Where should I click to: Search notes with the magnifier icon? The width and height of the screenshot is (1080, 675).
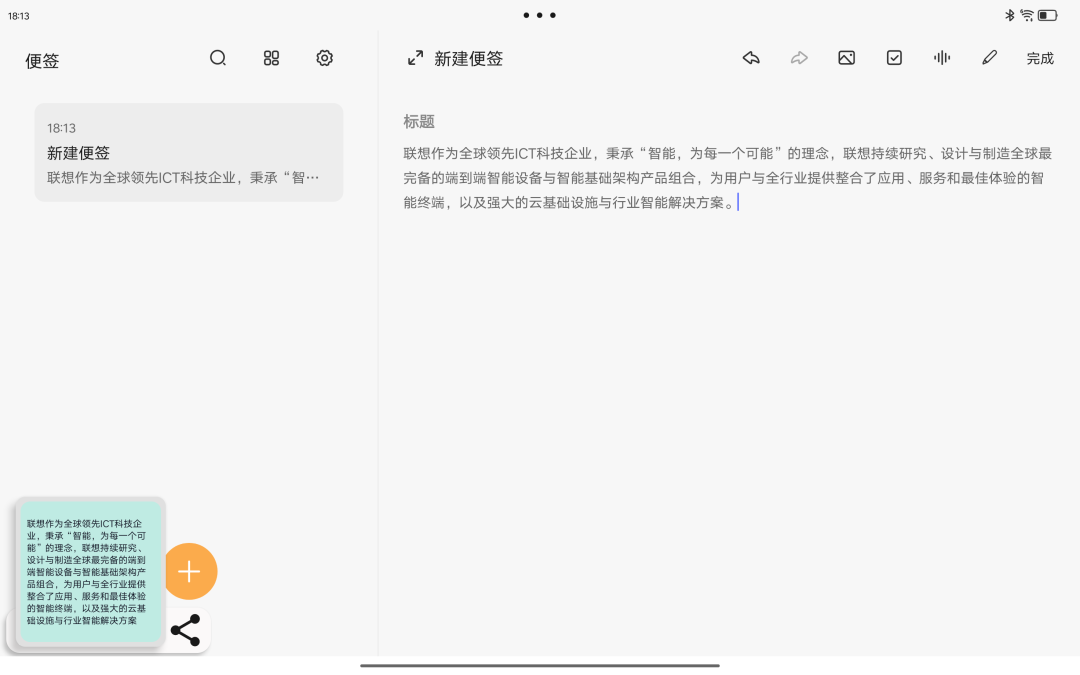pos(218,58)
